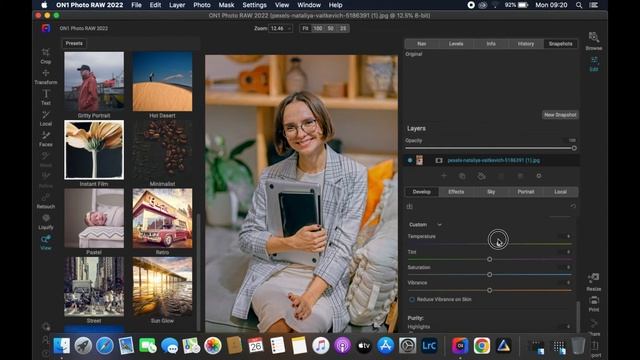
Task: Click the layer mask icon
Action: tap(439, 160)
